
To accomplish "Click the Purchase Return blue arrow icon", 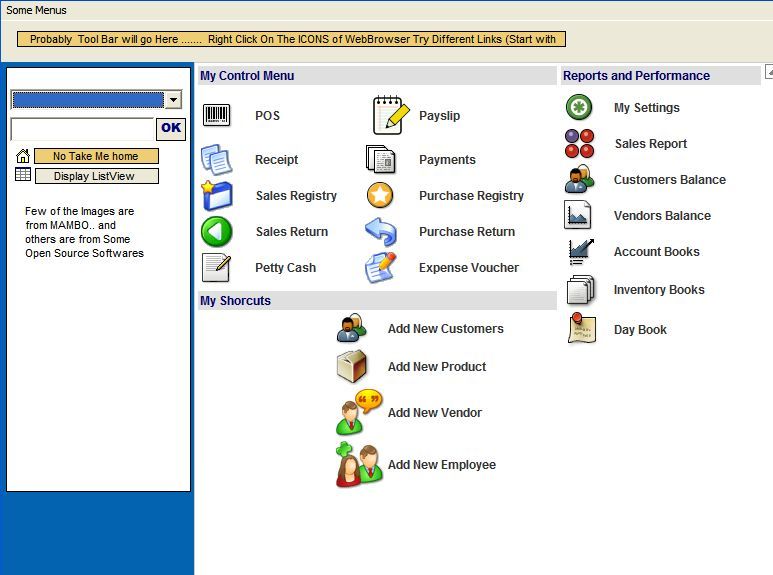I will coord(380,232).
